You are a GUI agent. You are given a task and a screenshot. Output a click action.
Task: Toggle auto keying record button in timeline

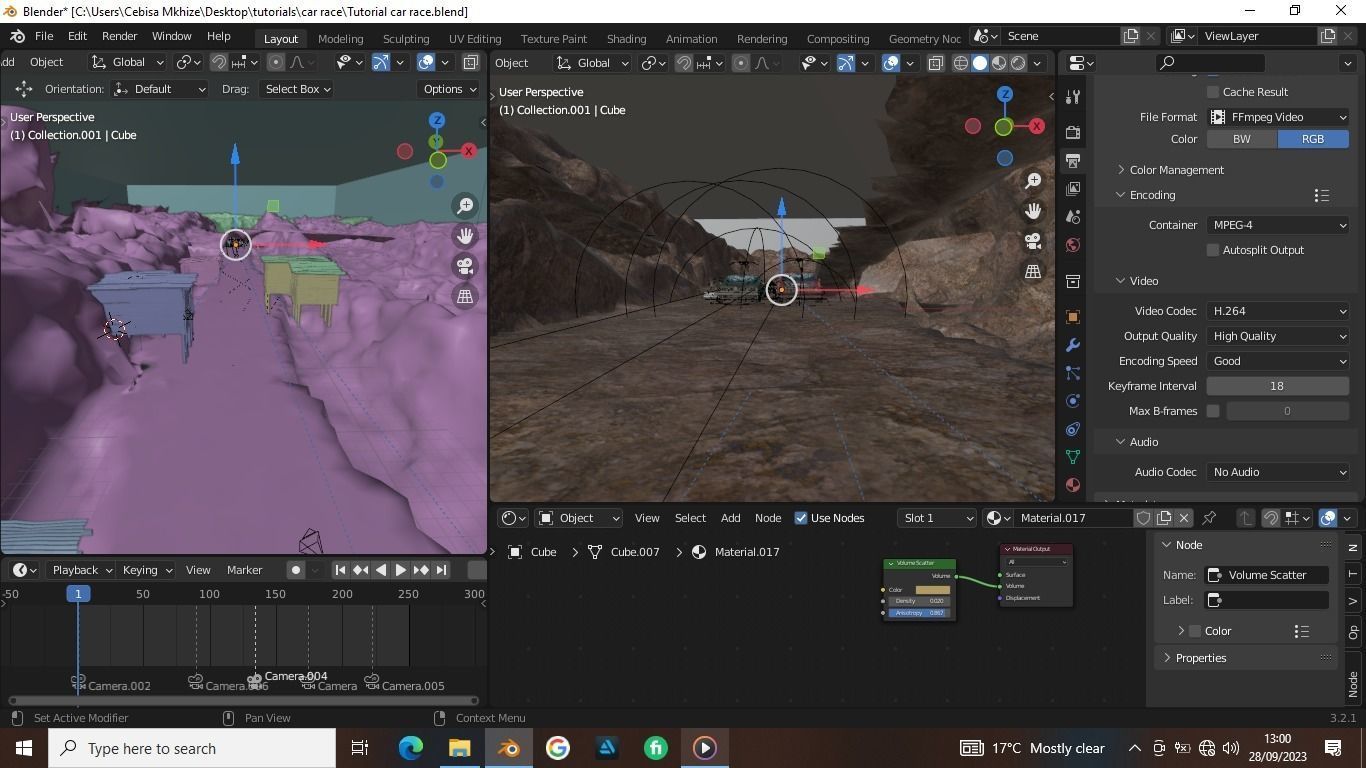[x=295, y=570]
